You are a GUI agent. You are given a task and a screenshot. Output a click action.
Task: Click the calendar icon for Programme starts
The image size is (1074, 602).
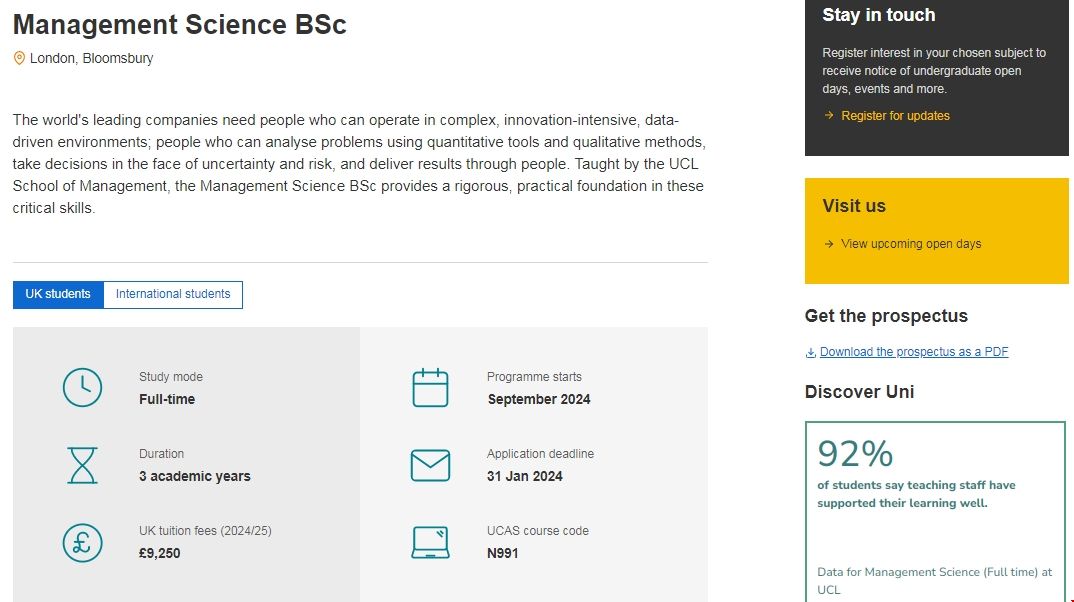coord(430,388)
